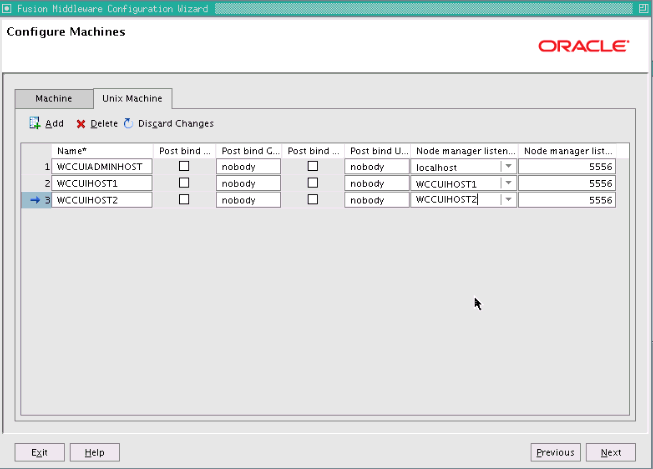
Task: Click post bind GID nobody field in row 2
Action: pyautogui.click(x=248, y=183)
